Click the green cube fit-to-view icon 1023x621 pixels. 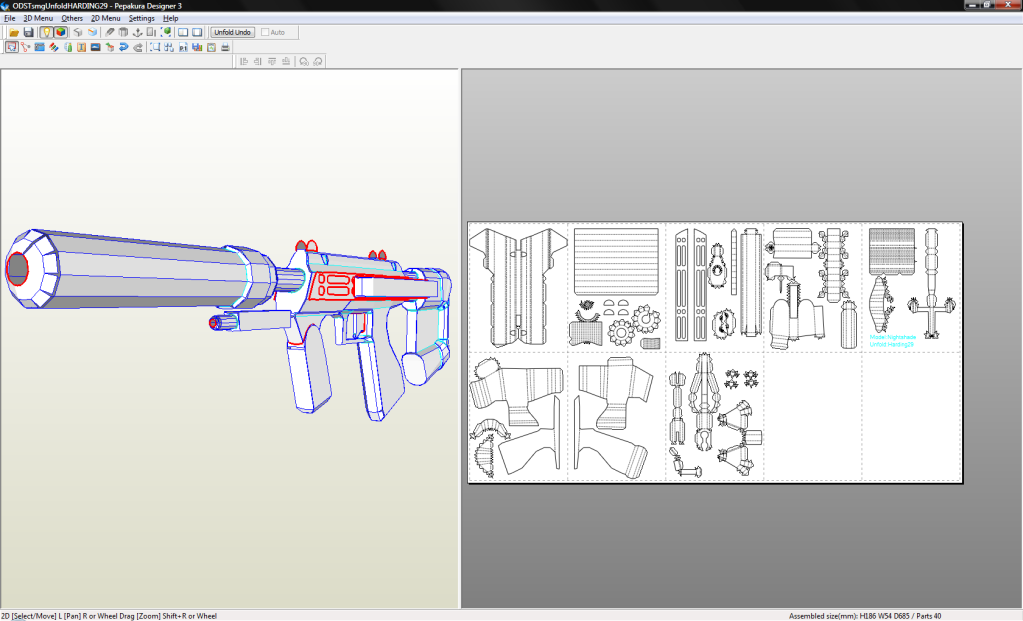[166, 32]
